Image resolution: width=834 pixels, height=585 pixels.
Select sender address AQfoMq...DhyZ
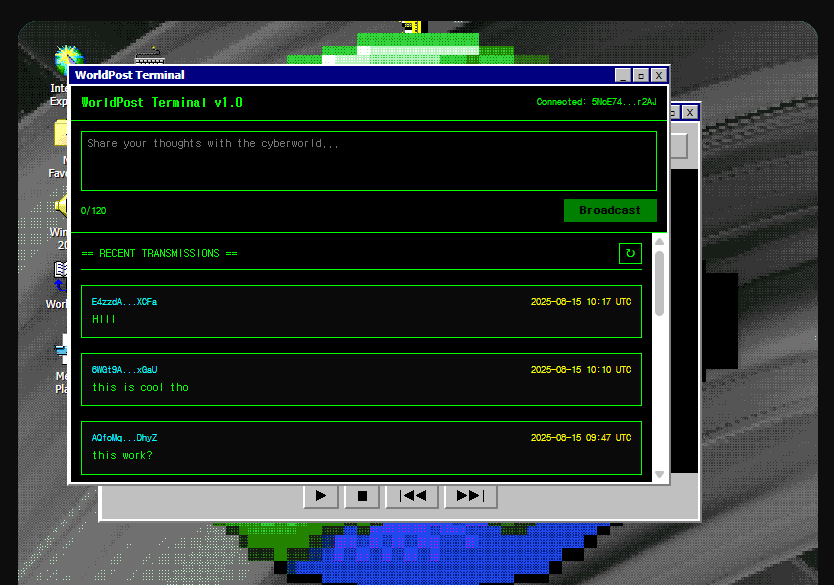click(124, 438)
